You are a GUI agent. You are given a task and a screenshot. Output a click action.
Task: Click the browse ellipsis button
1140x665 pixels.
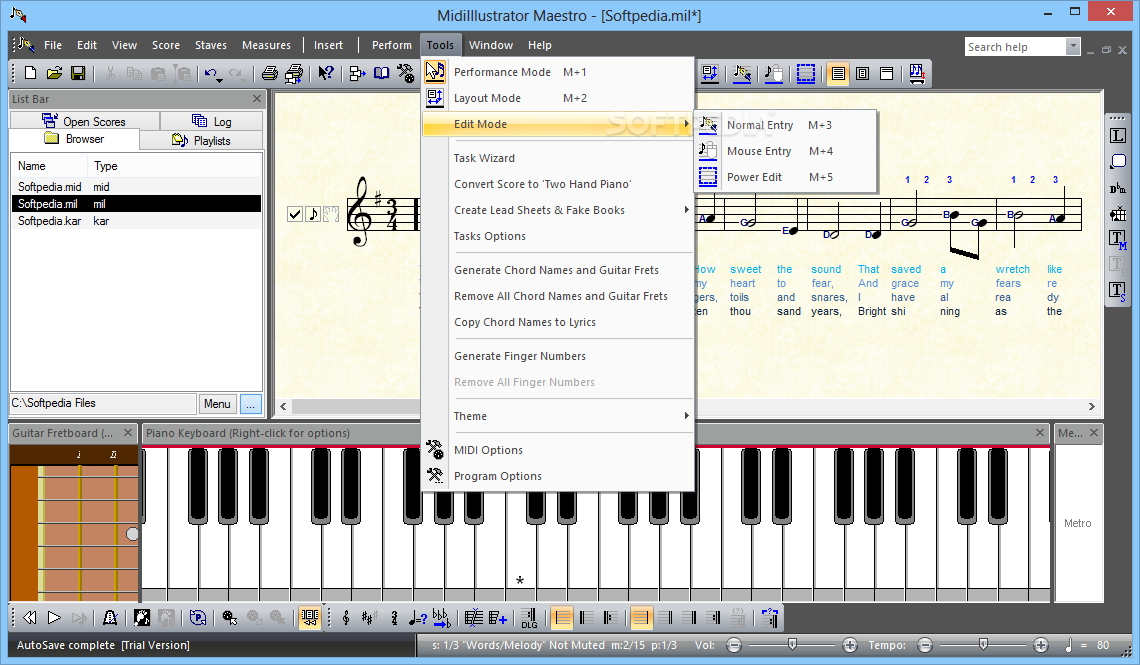point(250,403)
